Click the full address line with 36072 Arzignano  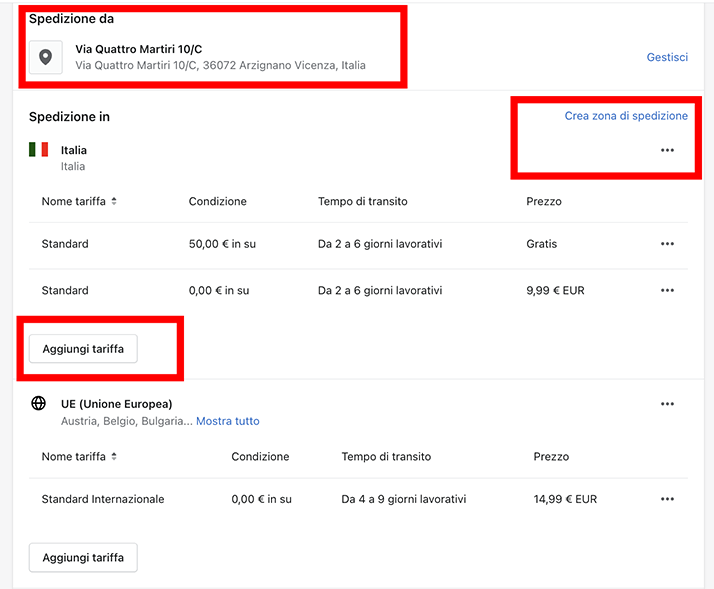click(220, 65)
